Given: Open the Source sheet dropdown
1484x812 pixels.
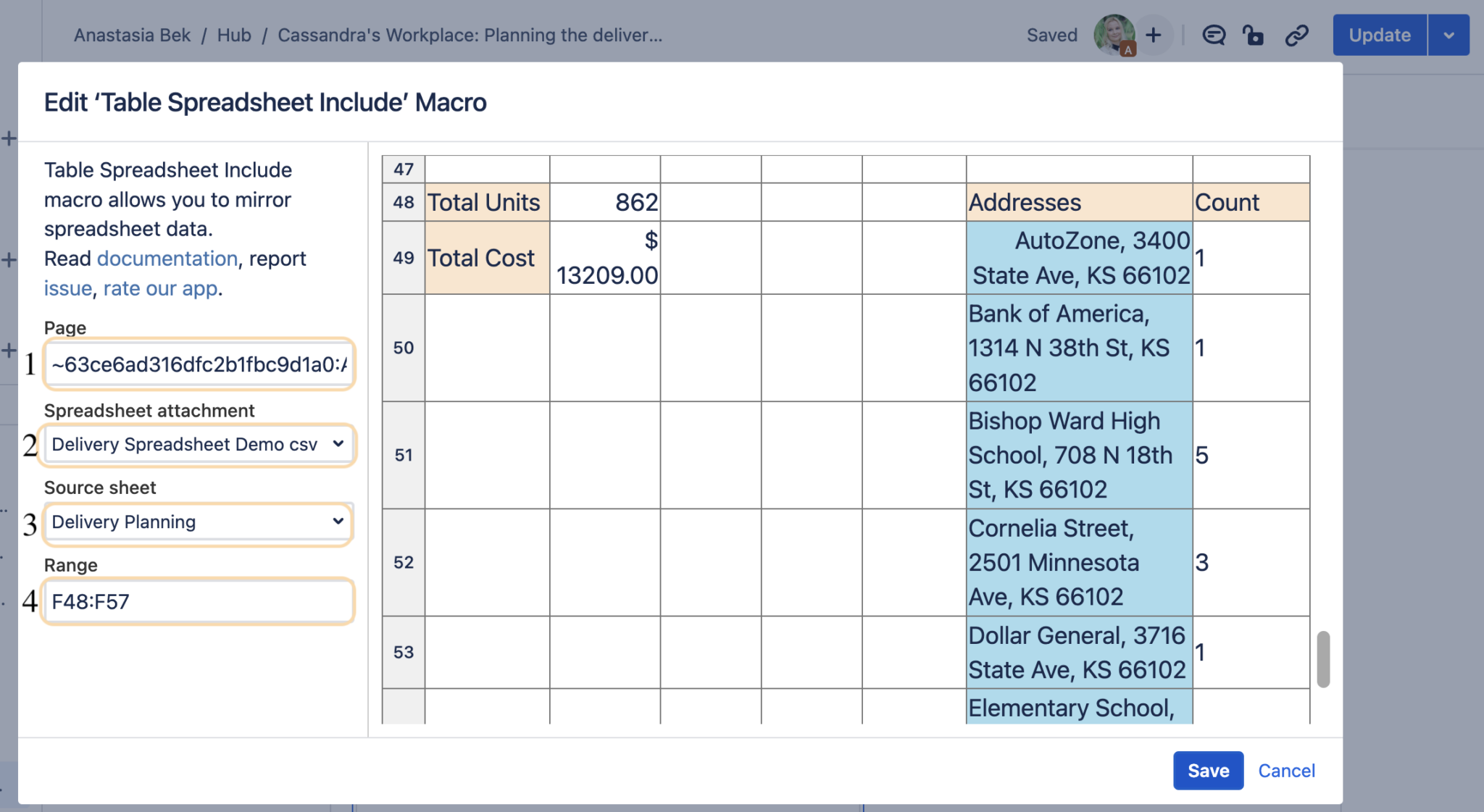Looking at the screenshot, I should (198, 522).
